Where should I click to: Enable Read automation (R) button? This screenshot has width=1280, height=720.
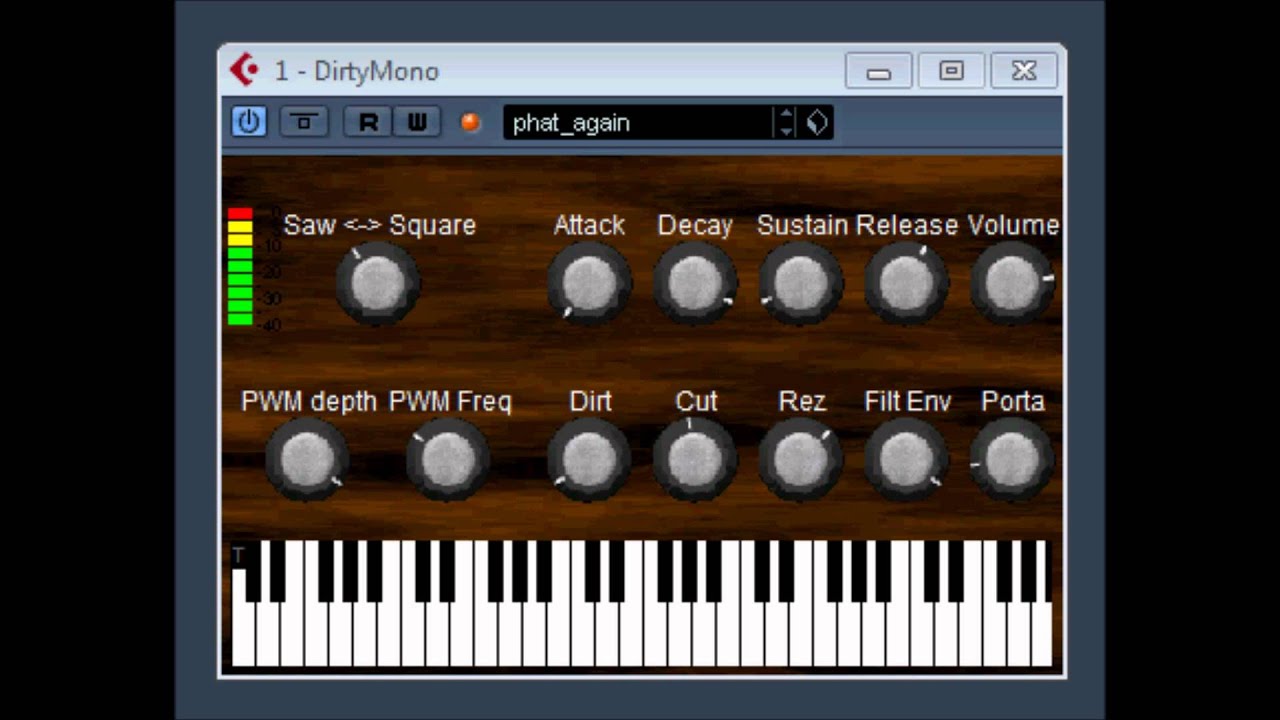(368, 122)
